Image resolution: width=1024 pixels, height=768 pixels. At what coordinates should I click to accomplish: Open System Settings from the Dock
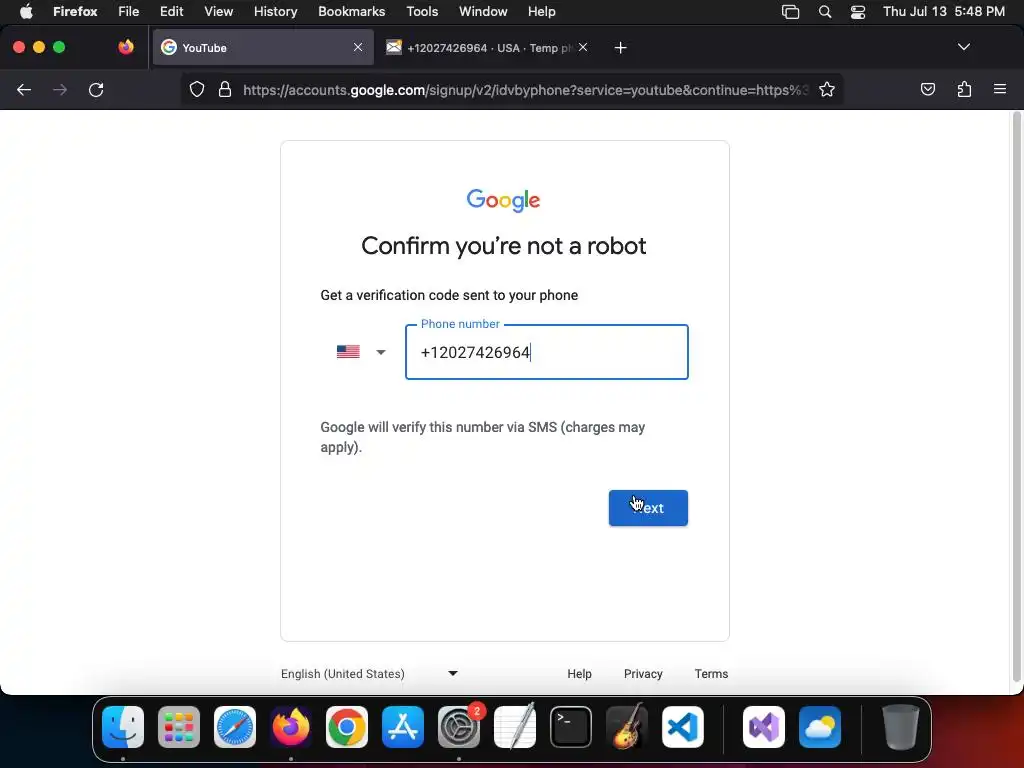[459, 727]
